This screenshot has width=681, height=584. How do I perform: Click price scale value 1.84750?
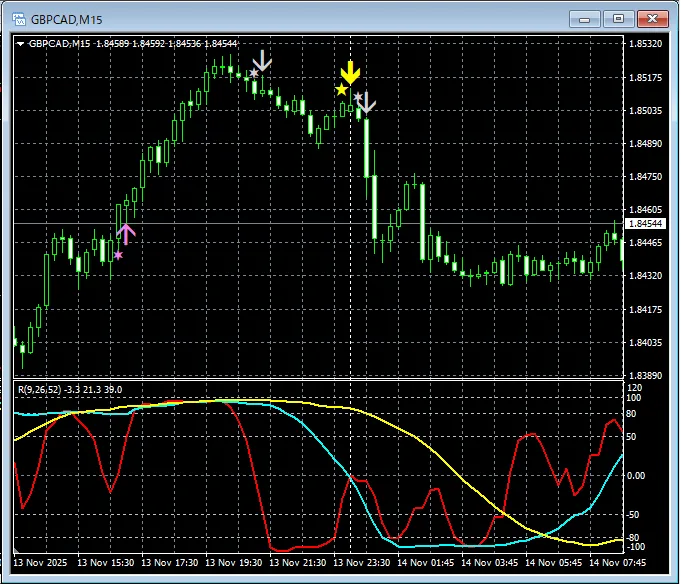(645, 177)
